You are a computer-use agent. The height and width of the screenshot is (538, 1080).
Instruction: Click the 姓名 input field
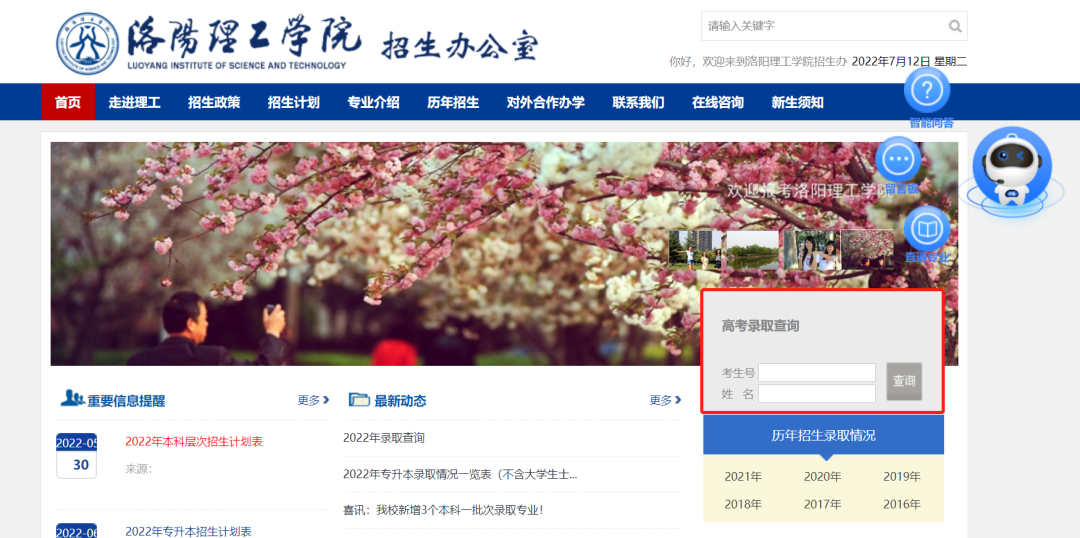click(x=817, y=393)
